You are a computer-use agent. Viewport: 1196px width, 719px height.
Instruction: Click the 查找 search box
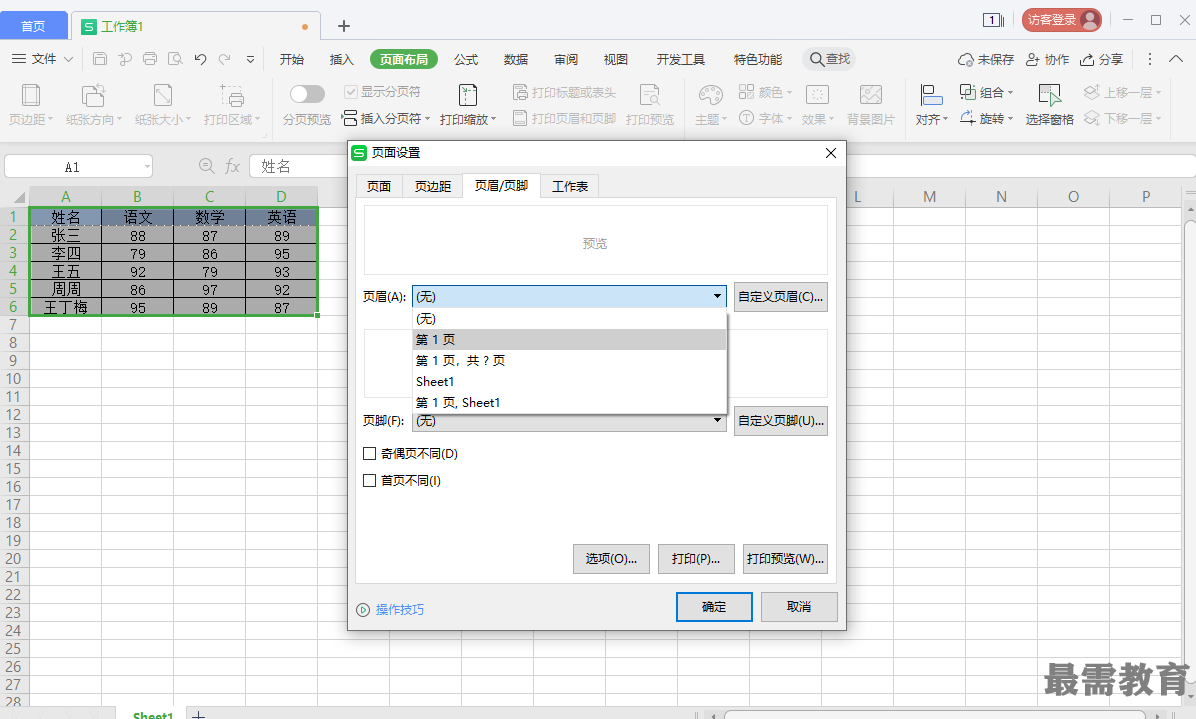829,59
